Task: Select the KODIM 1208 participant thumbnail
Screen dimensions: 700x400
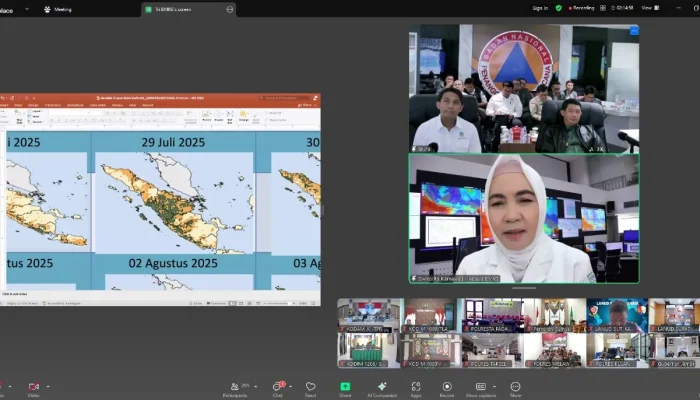Action: [369, 350]
